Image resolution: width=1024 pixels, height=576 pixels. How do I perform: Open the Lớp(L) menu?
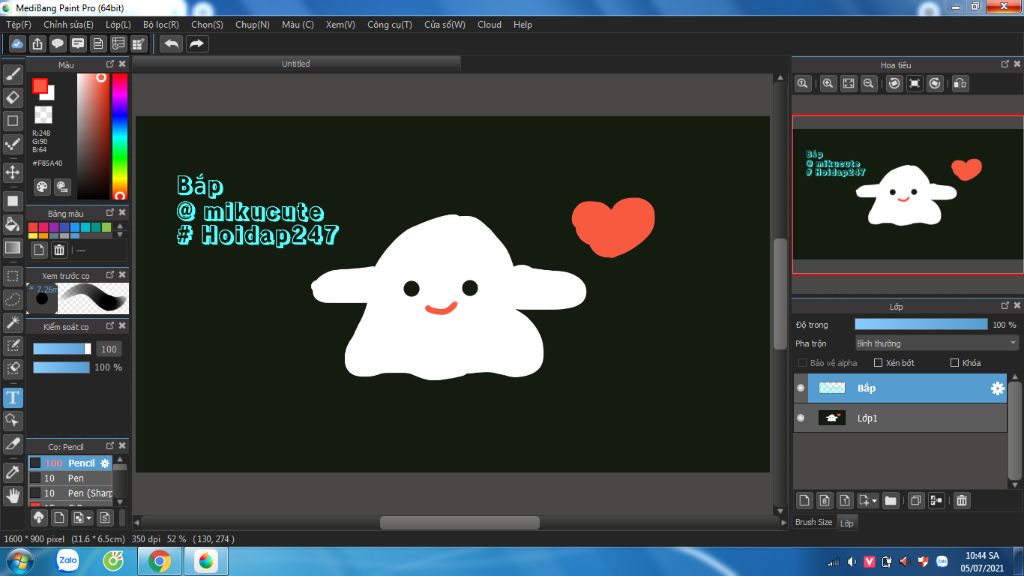[x=118, y=25]
